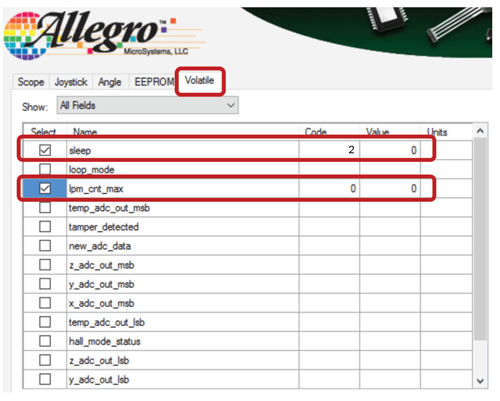This screenshot has height=401, width=500.
Task: Check the hall_mode_status box
Action: [45, 341]
